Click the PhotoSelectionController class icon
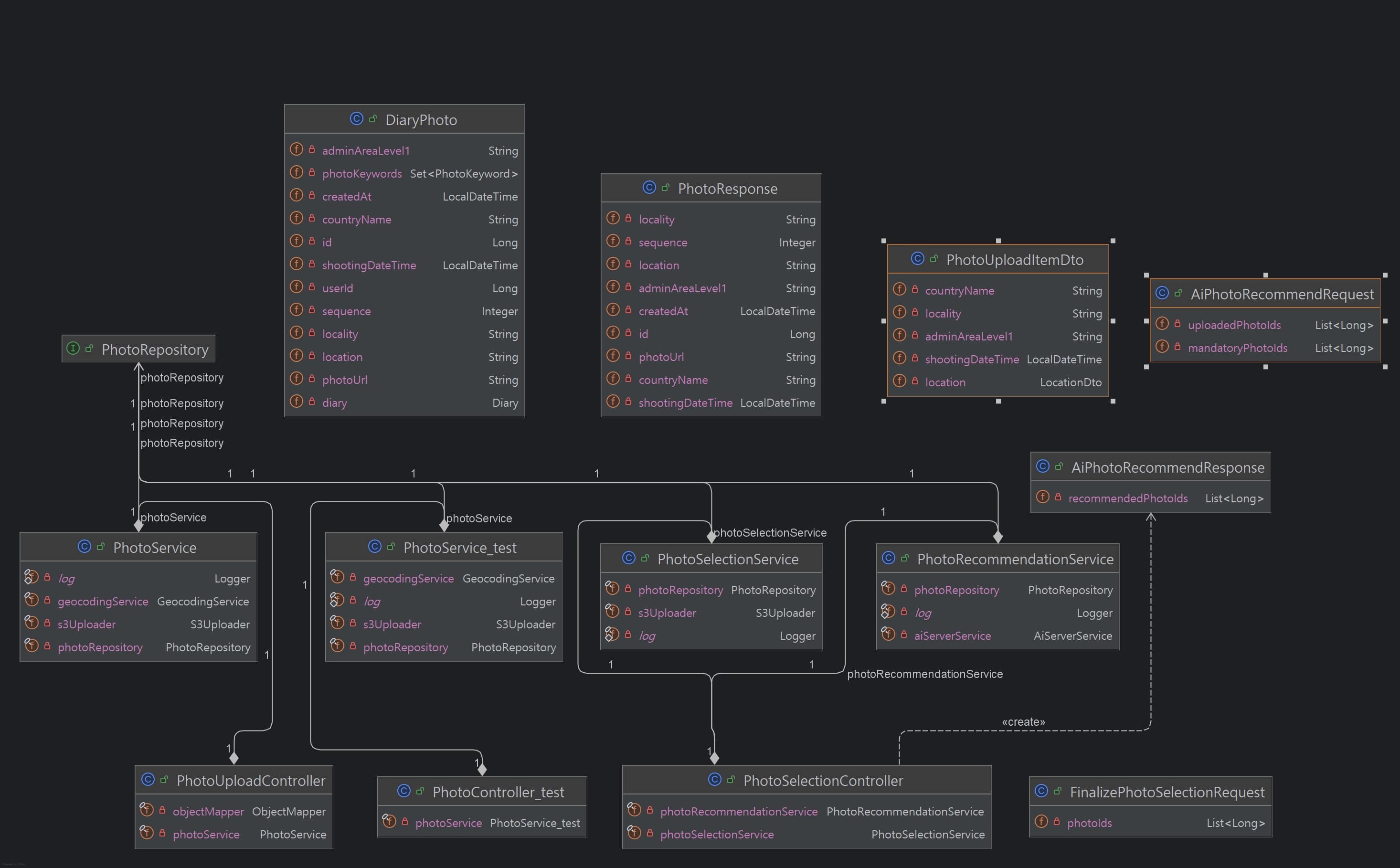Screen dimensions: 1400x868 (714, 780)
